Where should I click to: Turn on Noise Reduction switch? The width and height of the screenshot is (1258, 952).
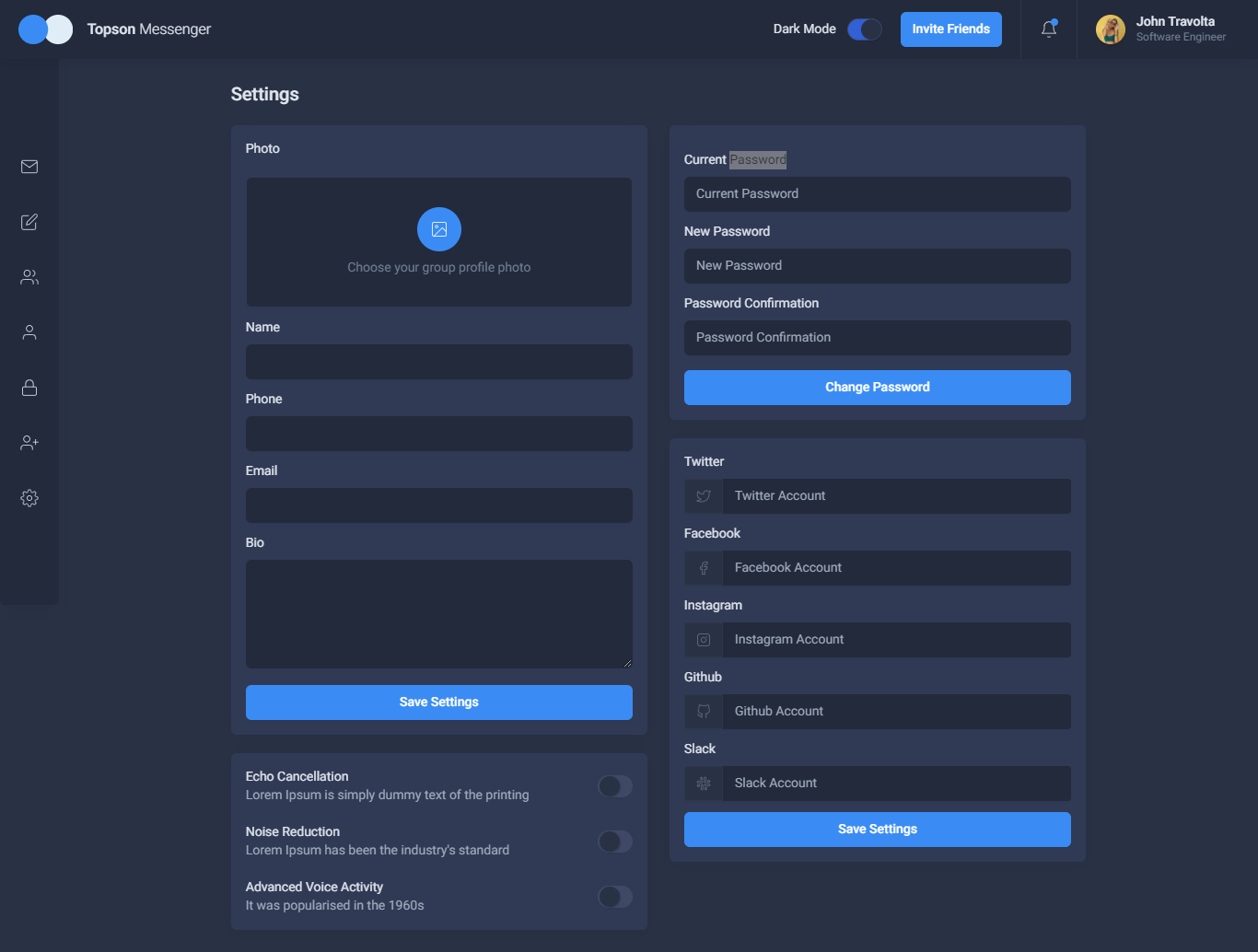[614, 842]
